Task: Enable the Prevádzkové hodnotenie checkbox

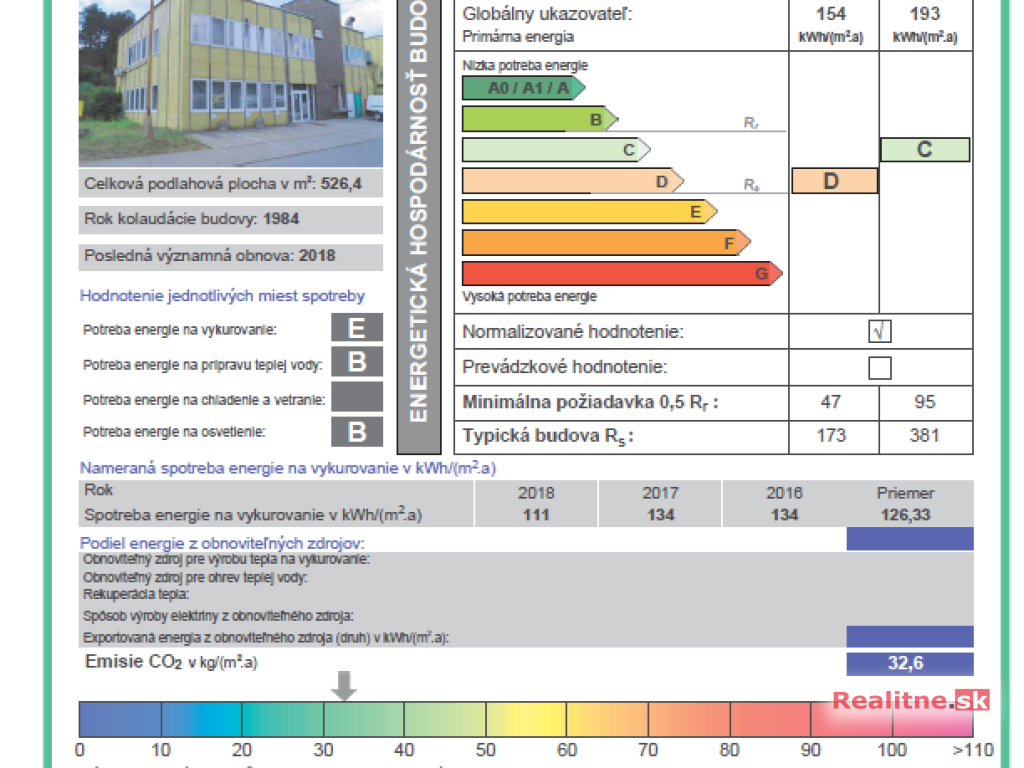Action: pyautogui.click(x=880, y=367)
